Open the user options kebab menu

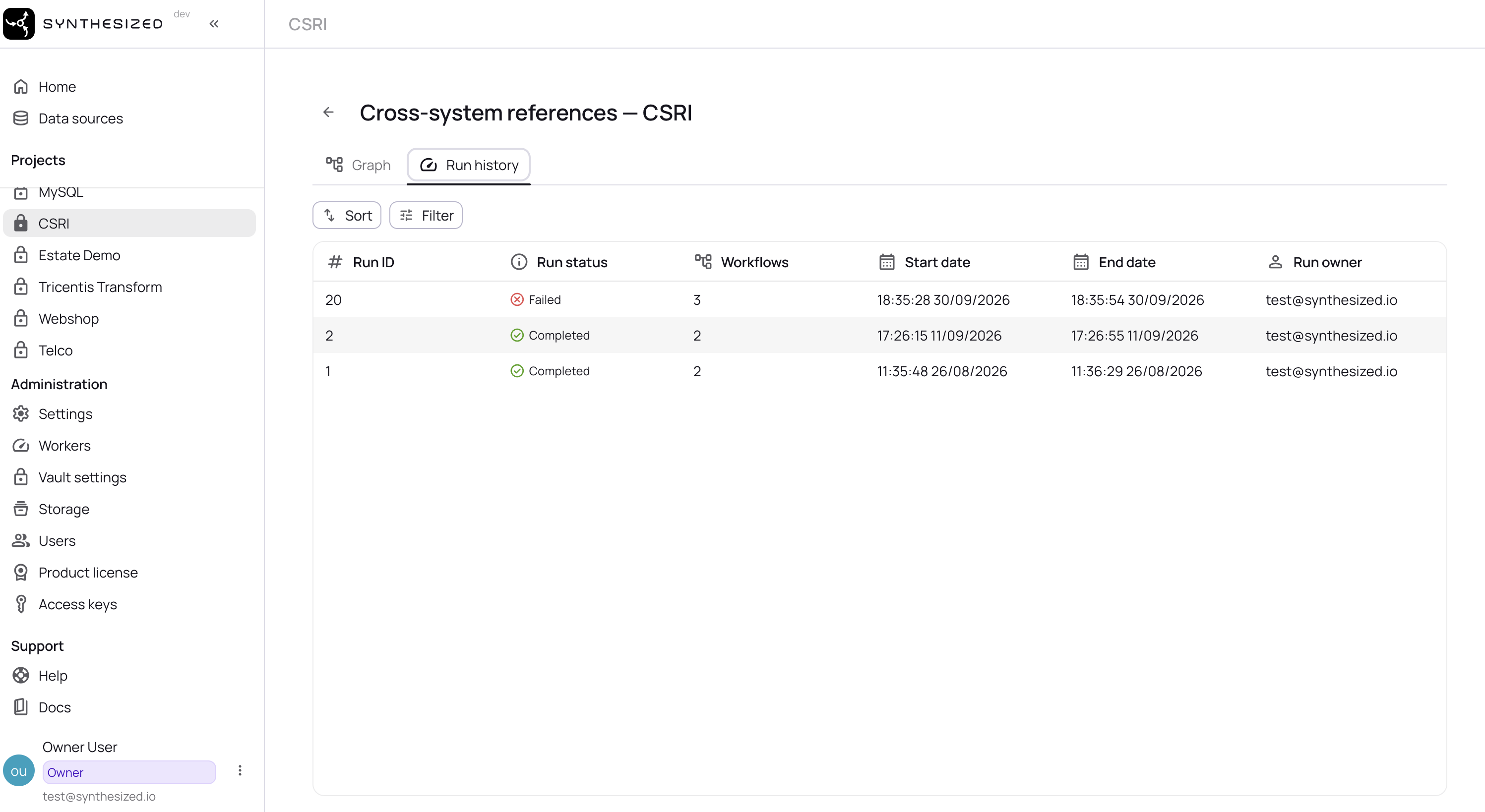pos(240,770)
